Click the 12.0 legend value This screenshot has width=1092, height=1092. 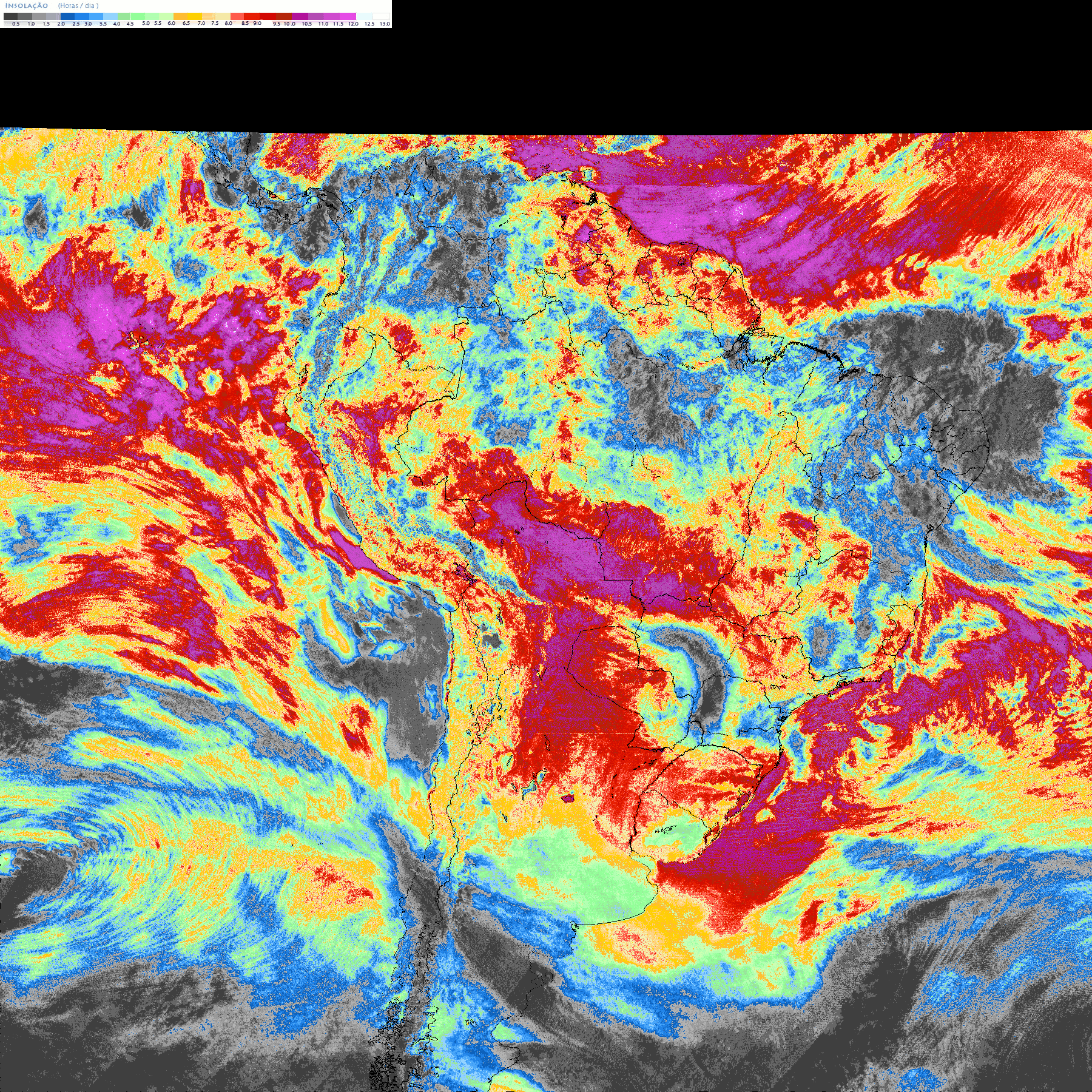point(353,24)
